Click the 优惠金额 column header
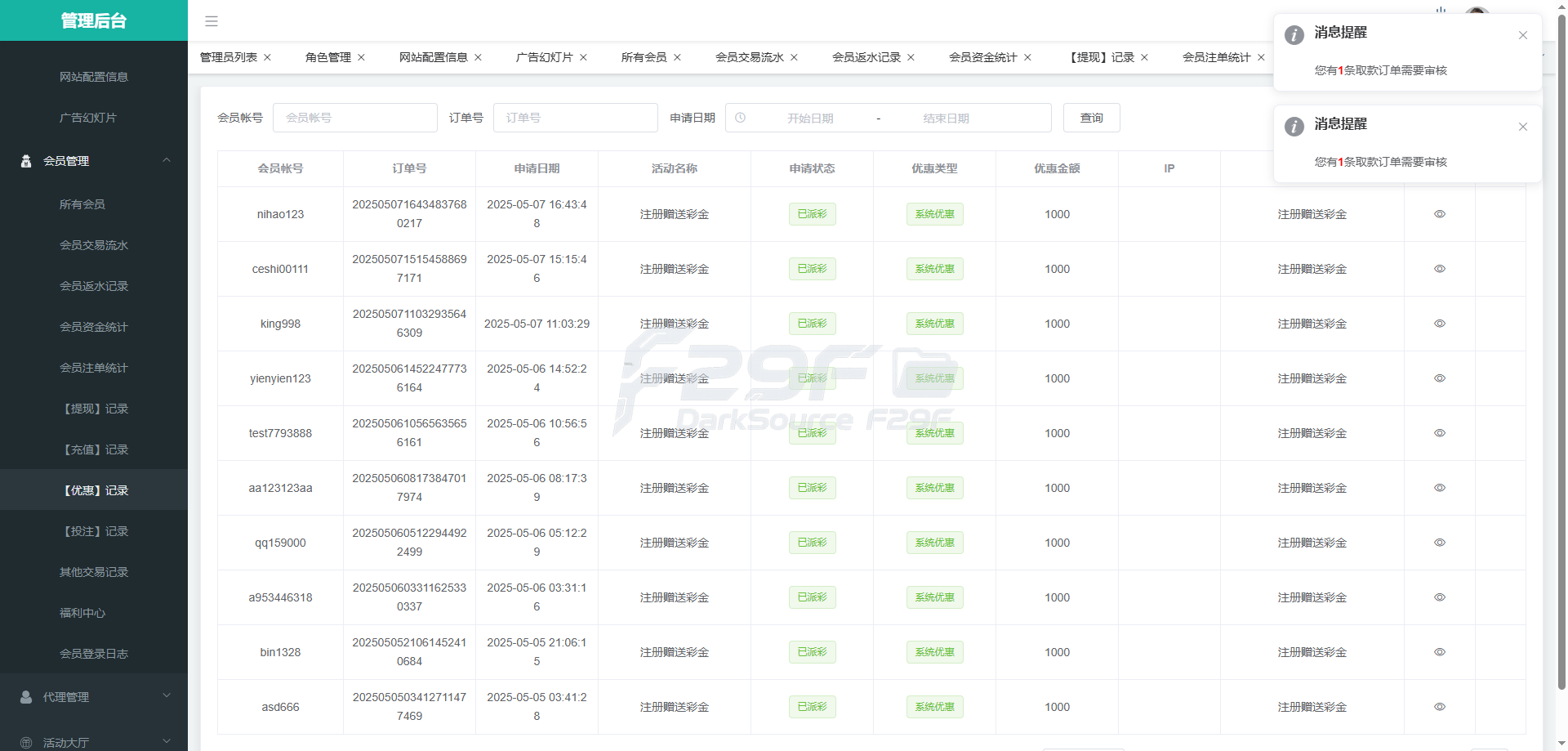 click(1057, 168)
